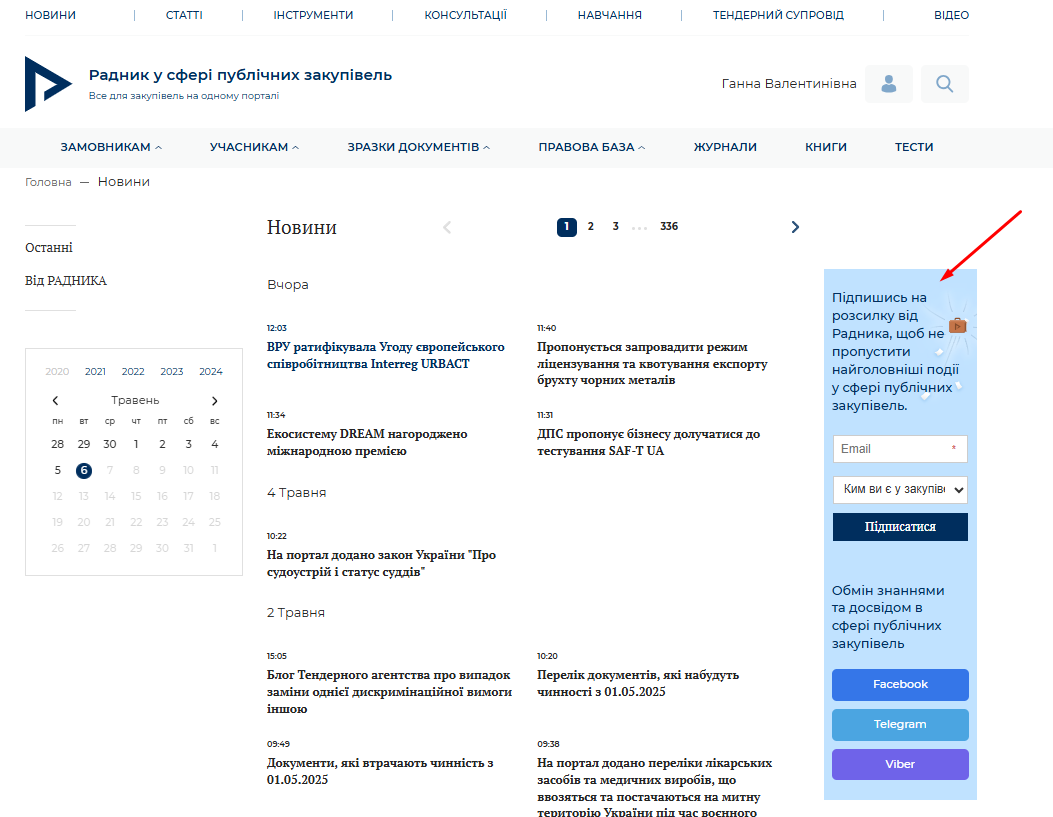
Task: Show previous month in calendar
Action: (55, 401)
